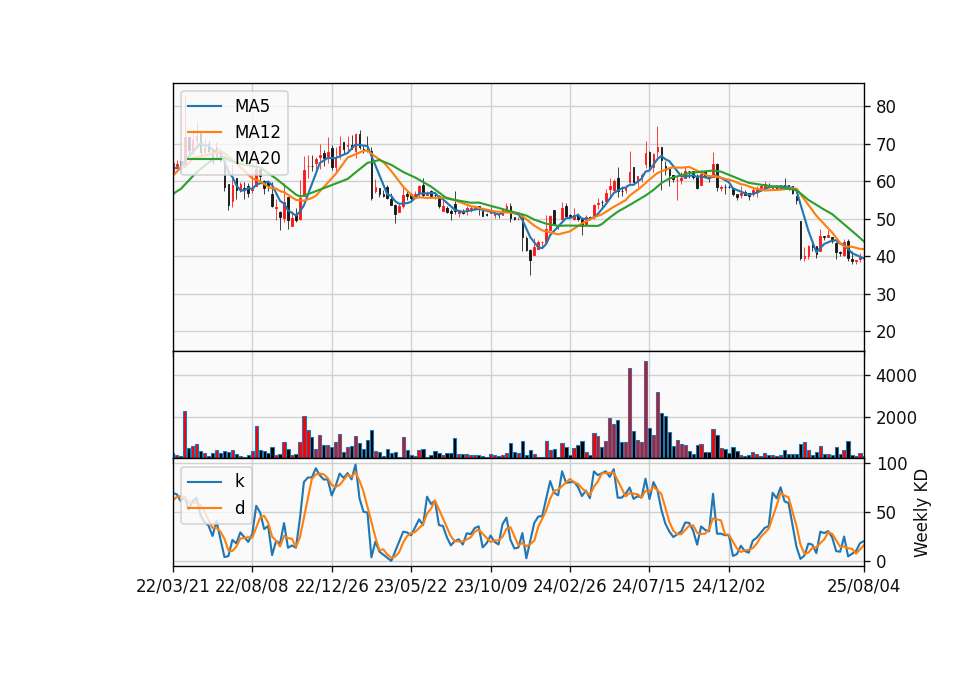This screenshot has height=690, width=960.
Task: Click the 2000 volume axis label
Action: coord(896,418)
